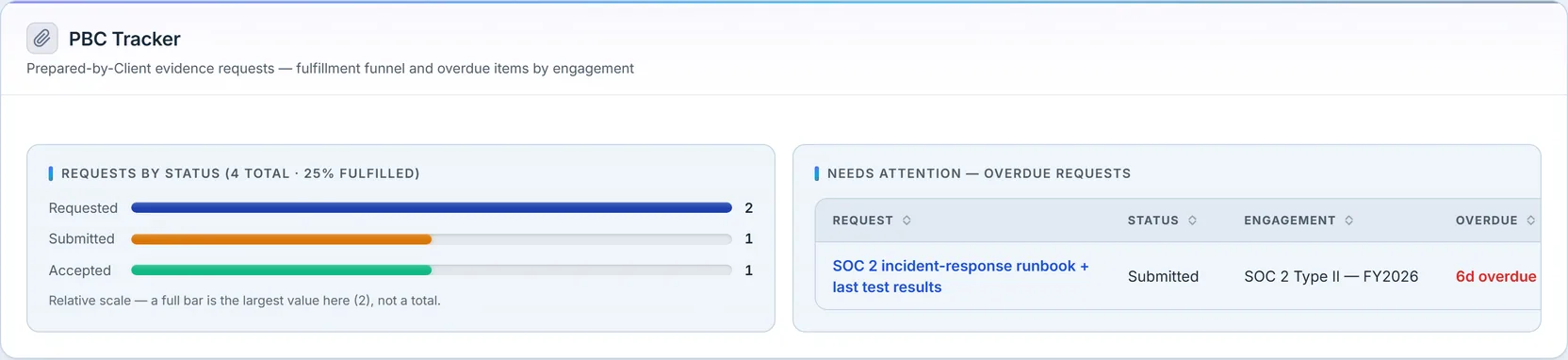Click the Relative scale footnote text

point(245,301)
